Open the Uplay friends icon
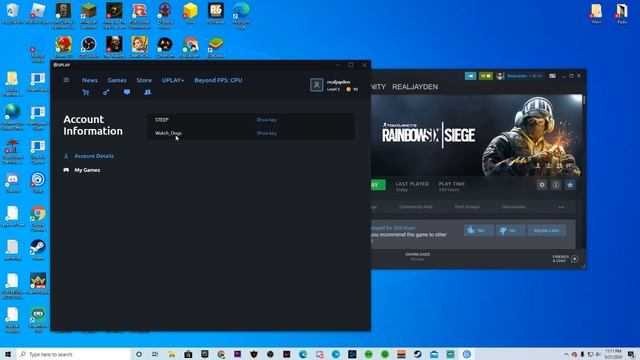Screen dimensions: 640x360 coord(147,92)
